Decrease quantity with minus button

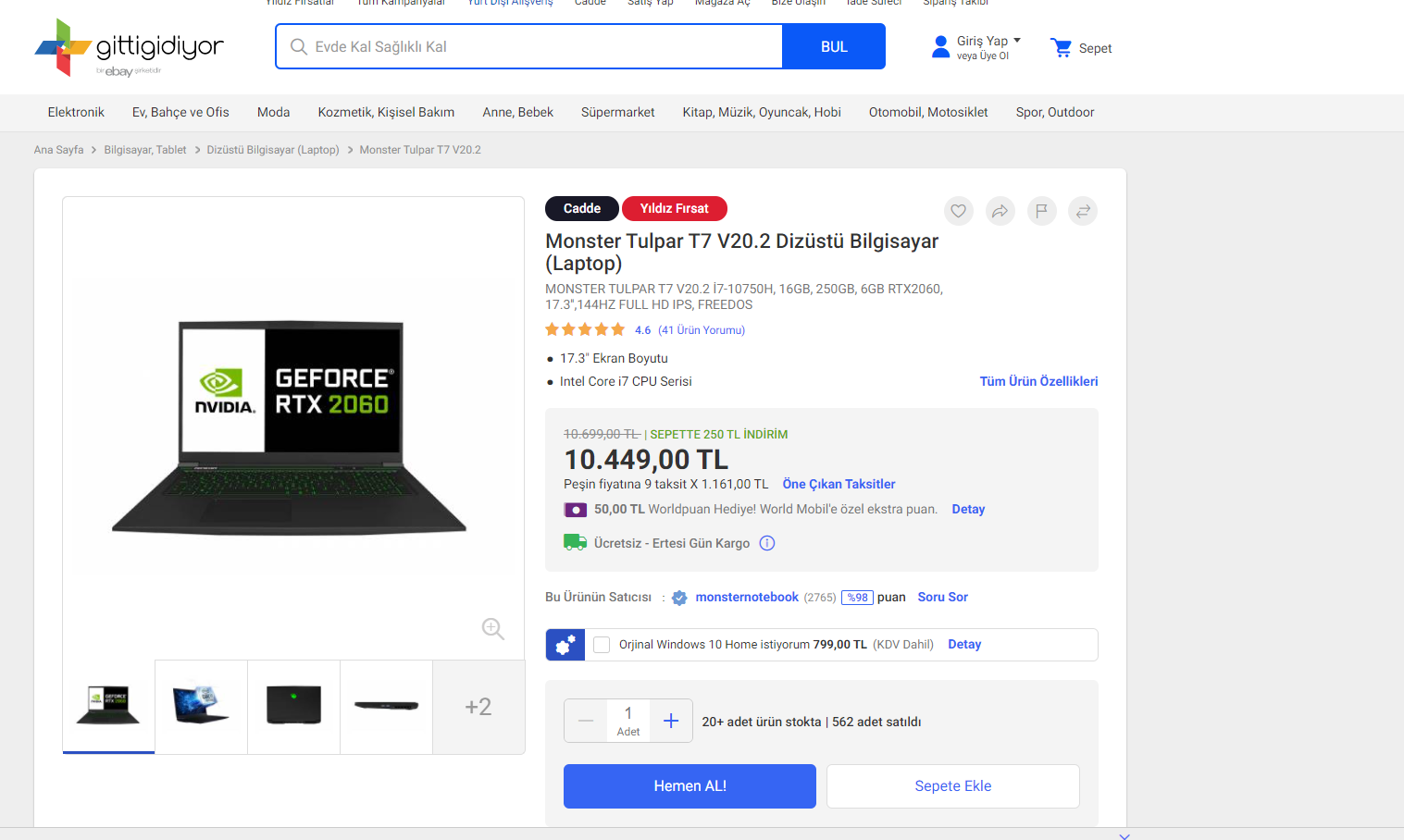point(586,721)
